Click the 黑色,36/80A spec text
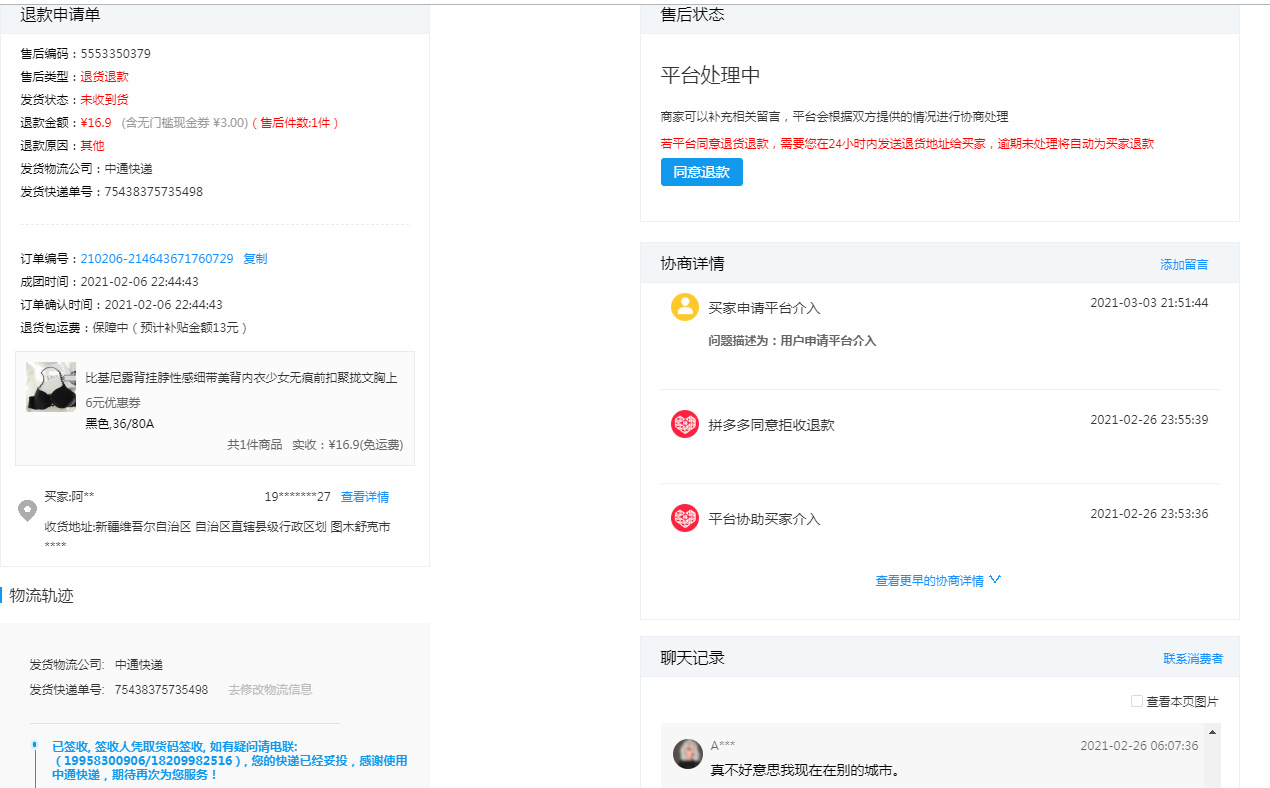Image resolution: width=1270 pixels, height=788 pixels. [x=120, y=423]
